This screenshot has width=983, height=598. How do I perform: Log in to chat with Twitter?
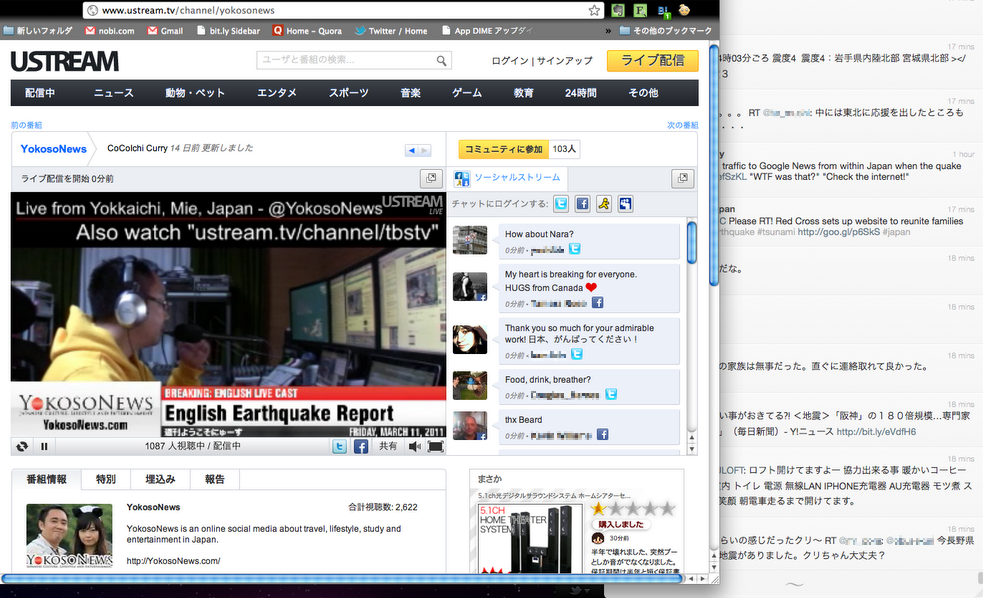561,204
